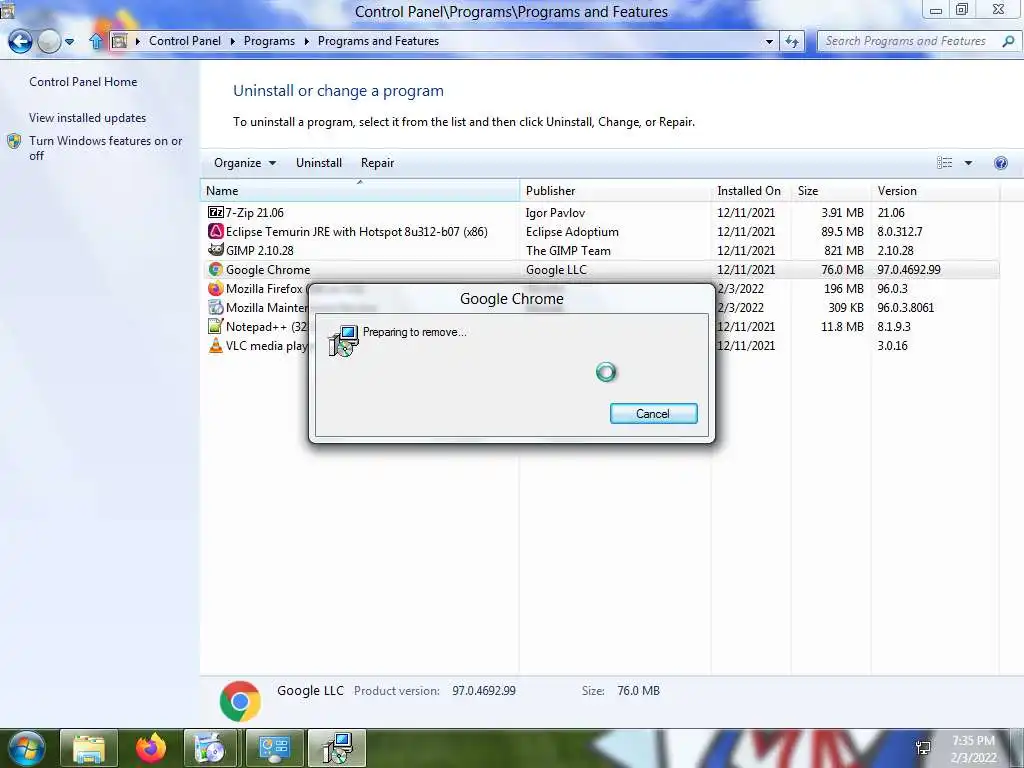Open View installed updates link
The height and width of the screenshot is (768, 1024).
tap(88, 118)
